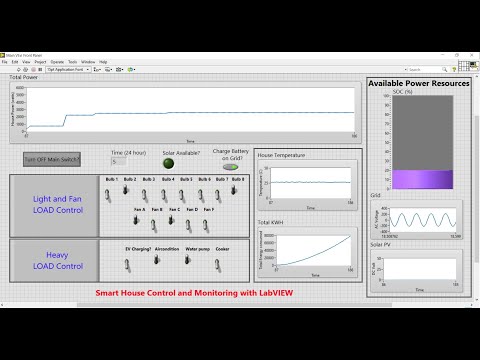Click the connector pane grid icon
Screen dimensions: 480x360
click(x=463, y=66)
